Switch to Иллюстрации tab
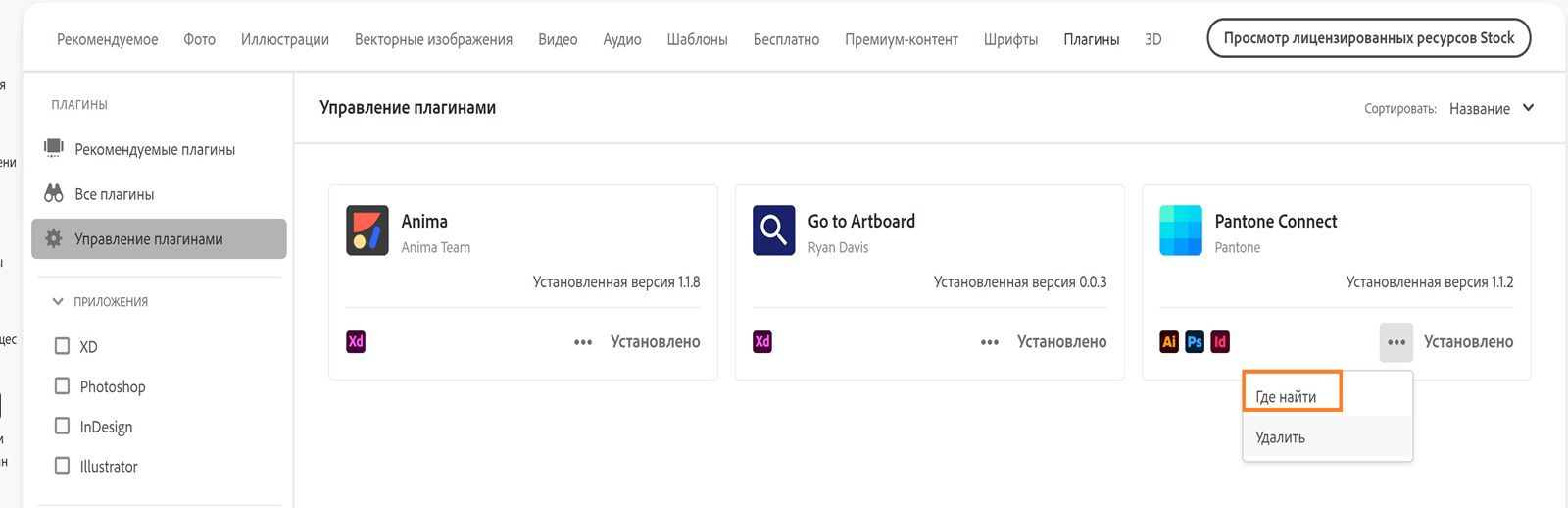 tap(284, 39)
